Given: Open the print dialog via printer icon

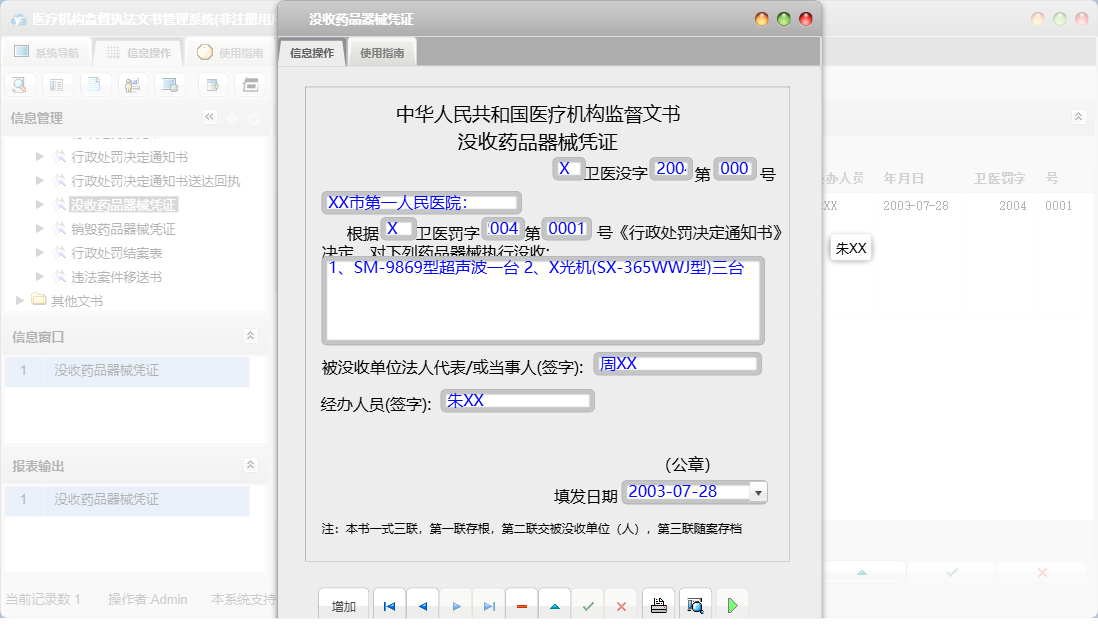Looking at the screenshot, I should pyautogui.click(x=658, y=604).
